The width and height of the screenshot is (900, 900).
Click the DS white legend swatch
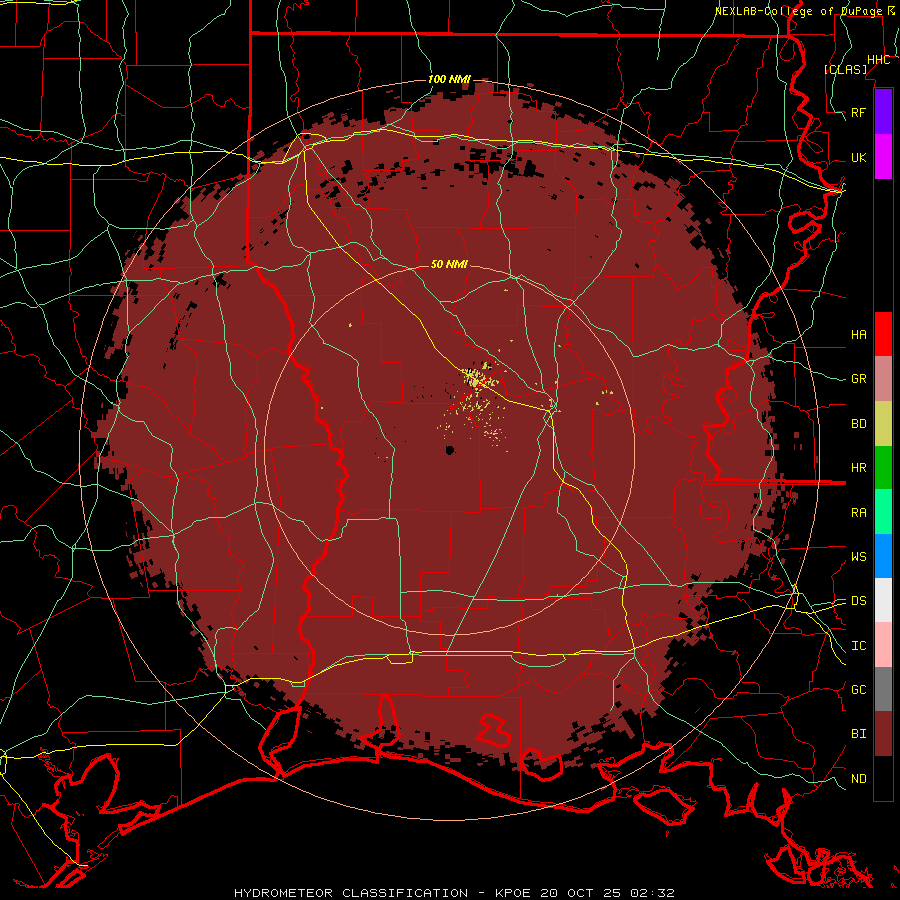tap(883, 600)
